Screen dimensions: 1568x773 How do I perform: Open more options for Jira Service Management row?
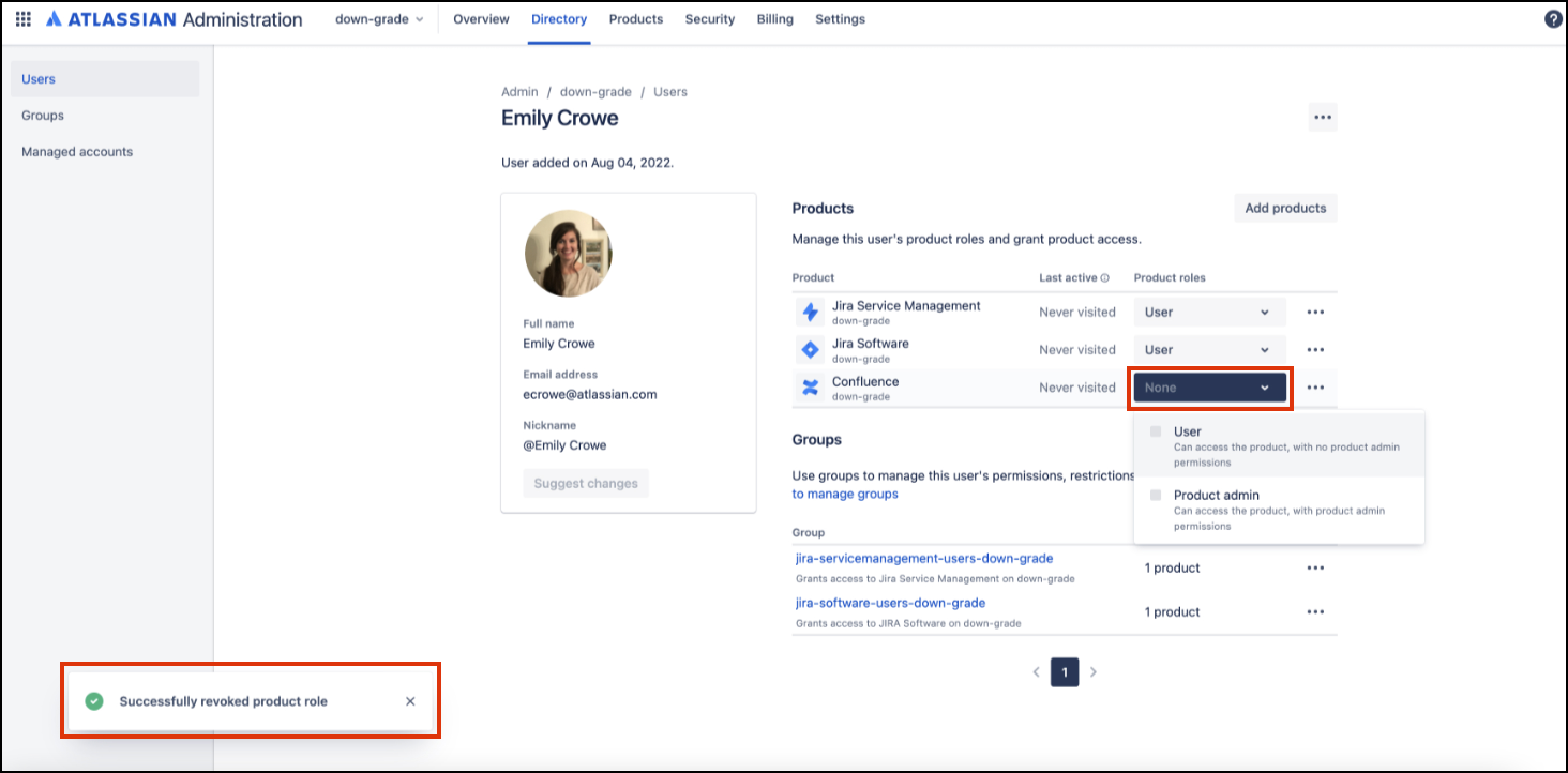(x=1315, y=312)
